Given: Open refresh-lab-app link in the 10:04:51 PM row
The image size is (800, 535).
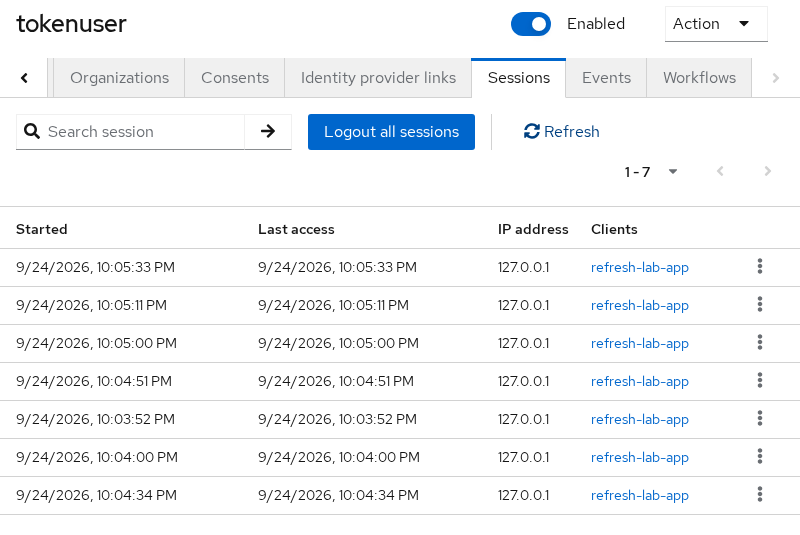Looking at the screenshot, I should click(x=640, y=381).
